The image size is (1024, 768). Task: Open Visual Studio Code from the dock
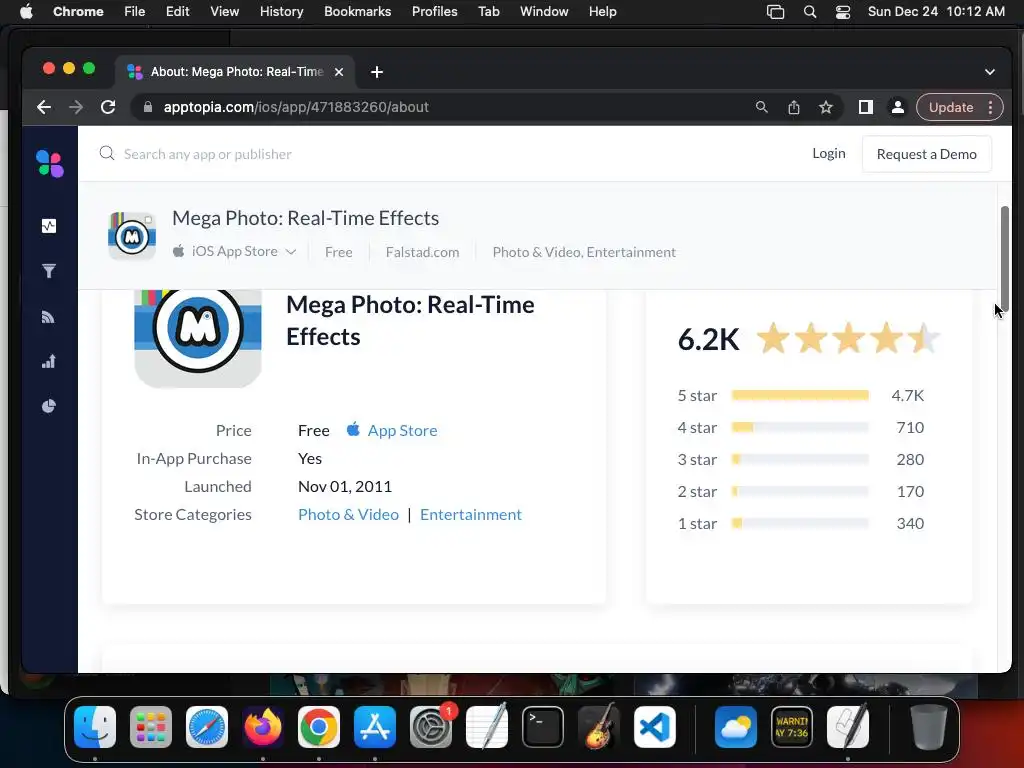655,727
